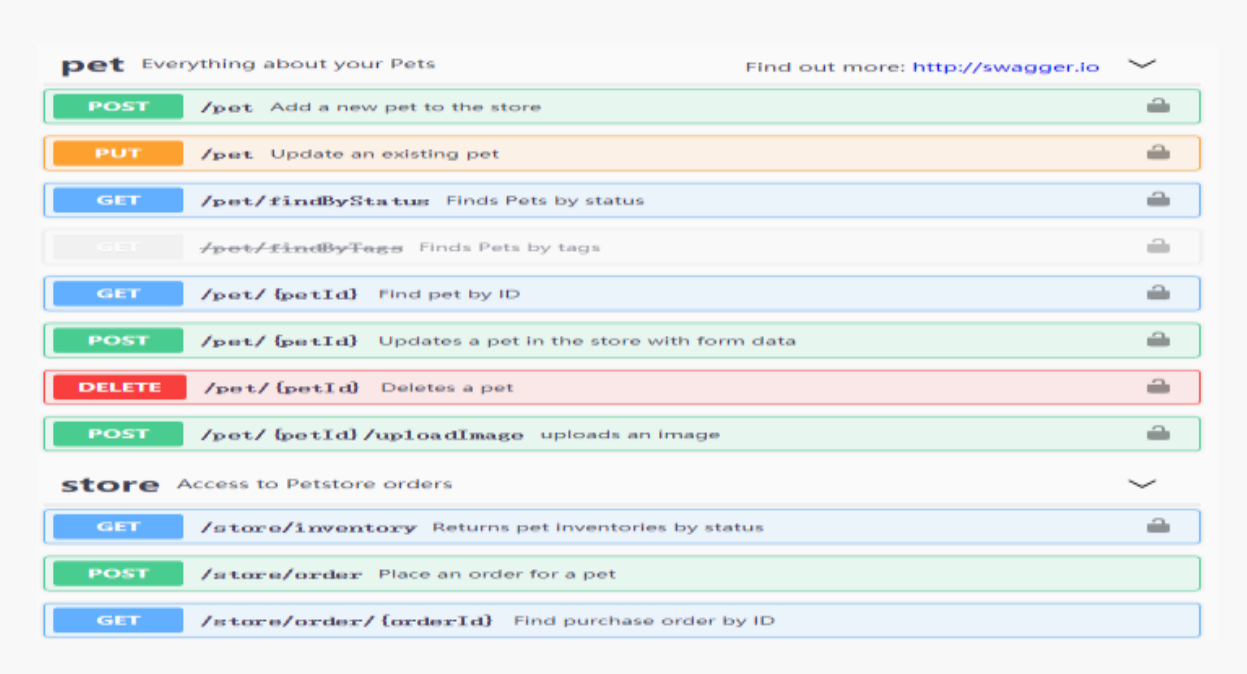Collapse the store section chevron
The height and width of the screenshot is (674, 1247).
click(x=1141, y=484)
